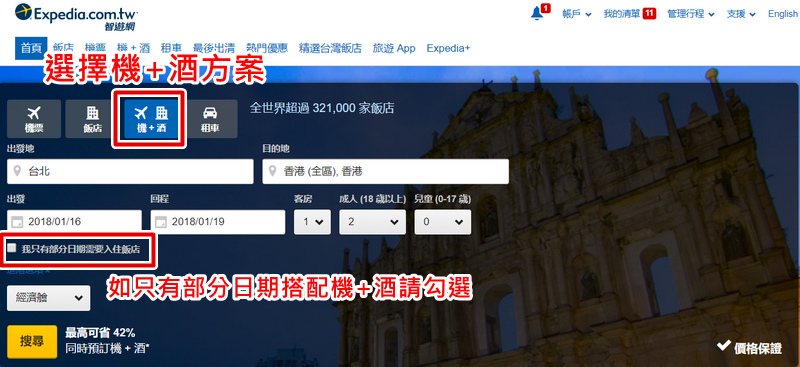Switch language via English link
This screenshot has height=367, width=800.
[x=783, y=14]
